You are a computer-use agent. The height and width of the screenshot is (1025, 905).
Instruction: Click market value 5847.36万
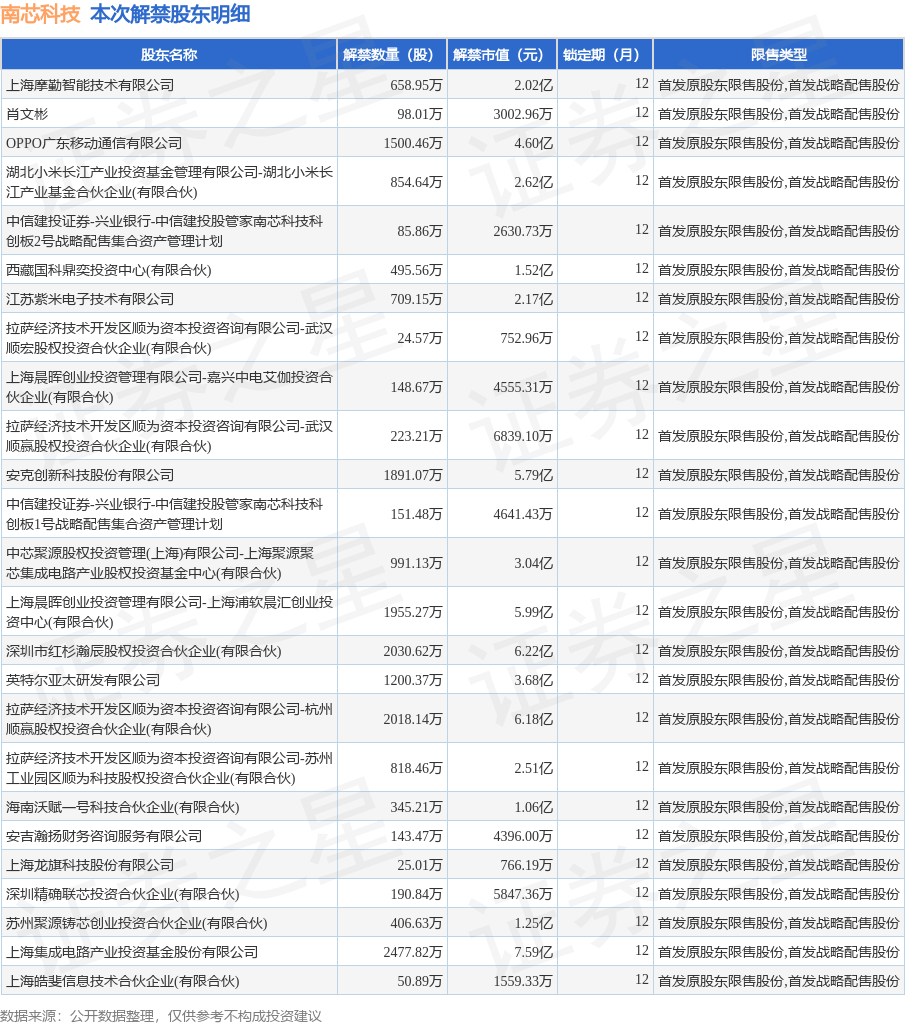point(522,894)
